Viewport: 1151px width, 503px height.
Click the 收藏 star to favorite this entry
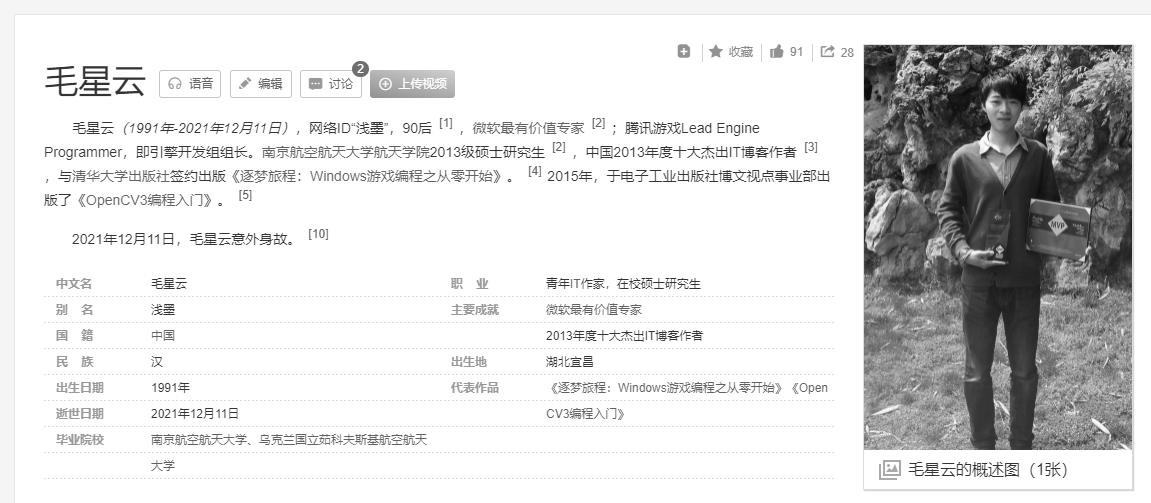pyautogui.click(x=731, y=52)
